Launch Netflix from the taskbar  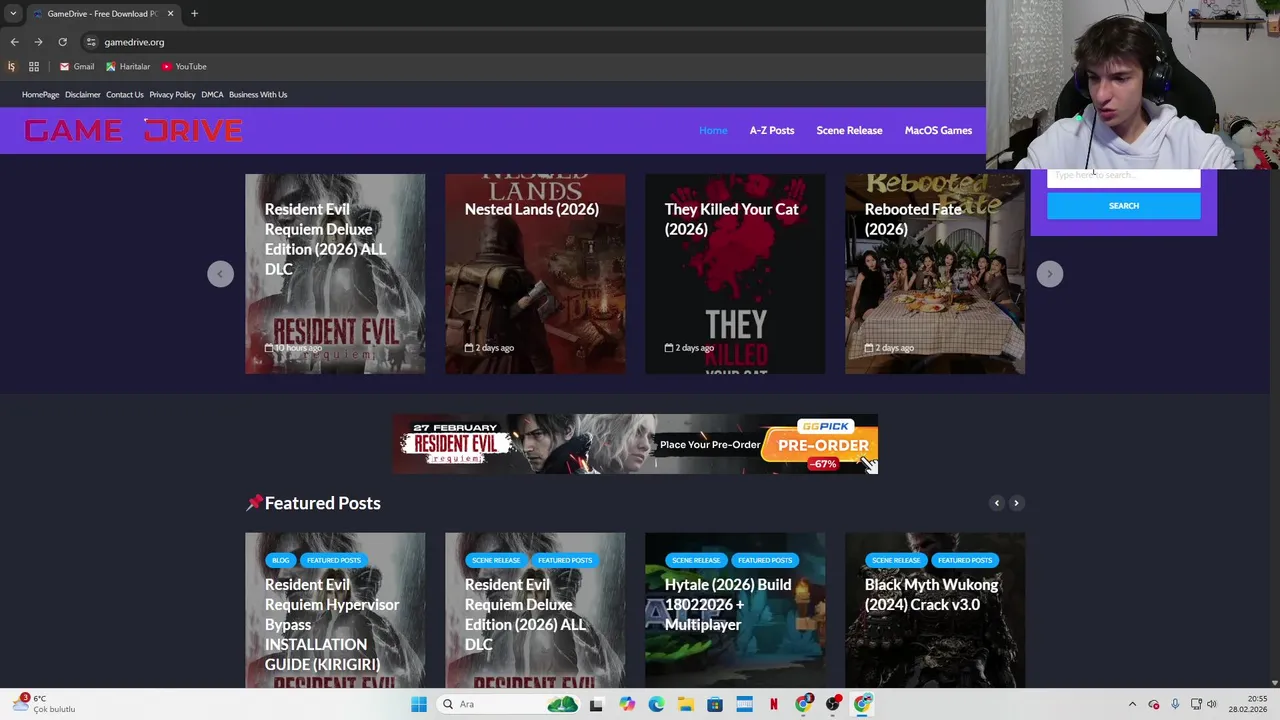tap(774, 704)
